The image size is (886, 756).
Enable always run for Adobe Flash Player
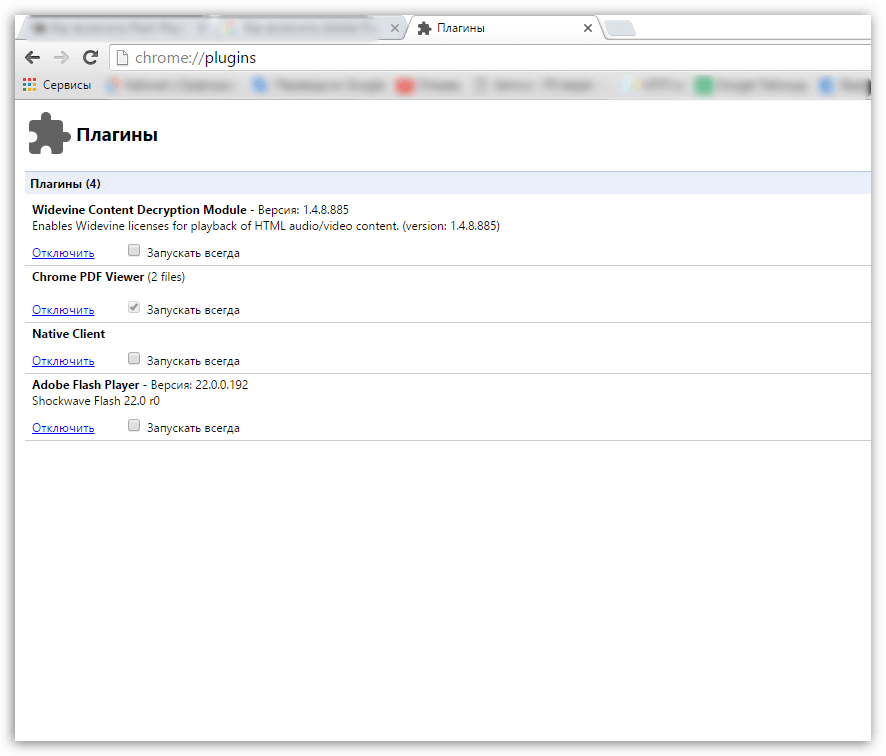click(x=134, y=426)
